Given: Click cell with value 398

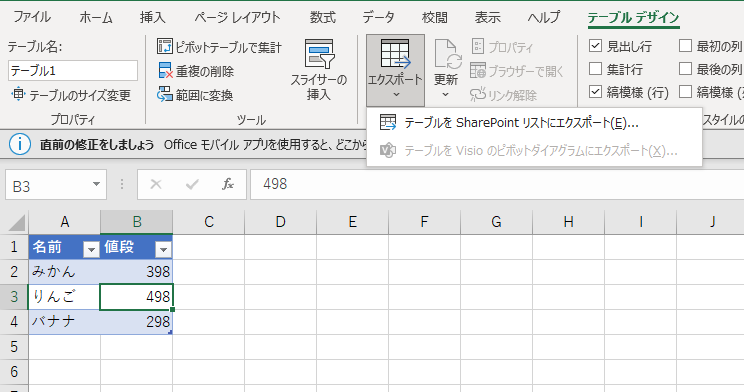Looking at the screenshot, I should point(137,272).
